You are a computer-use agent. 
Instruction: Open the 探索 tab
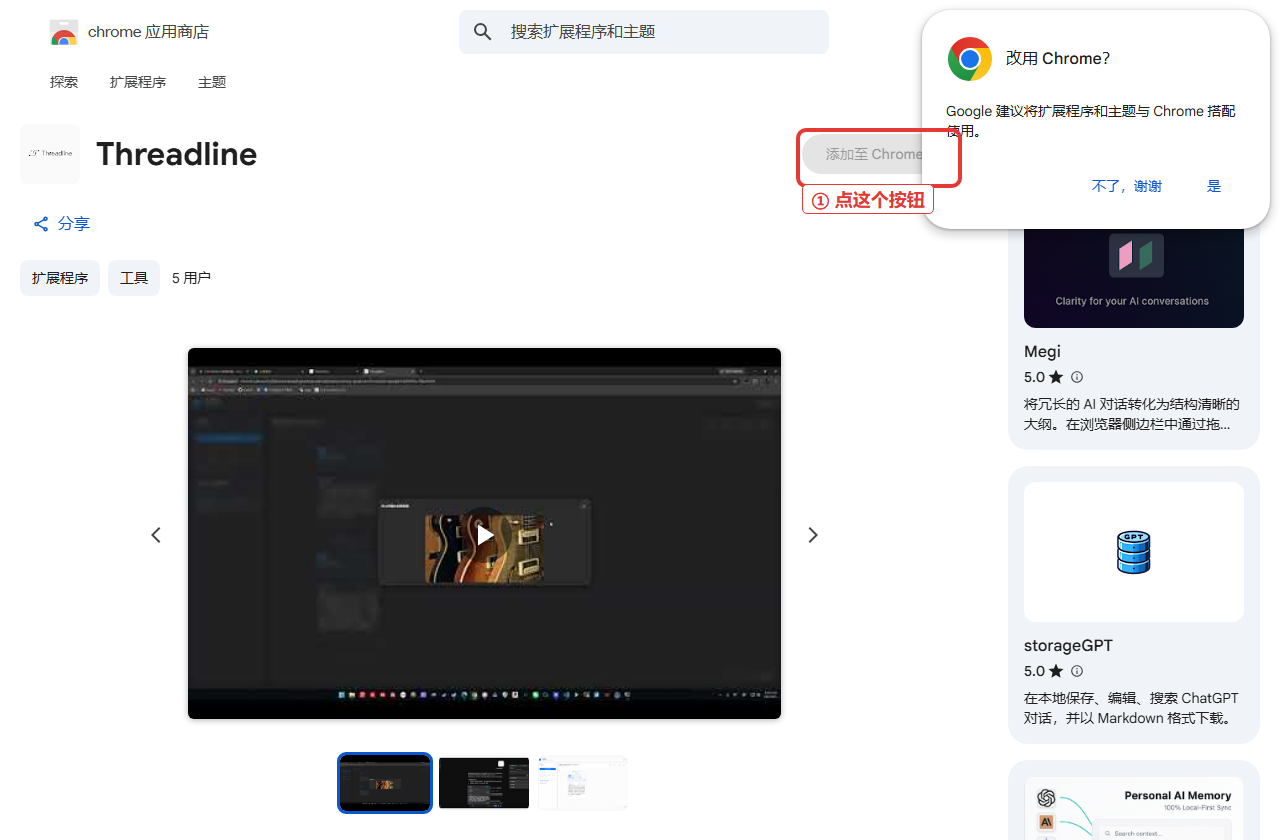point(64,82)
